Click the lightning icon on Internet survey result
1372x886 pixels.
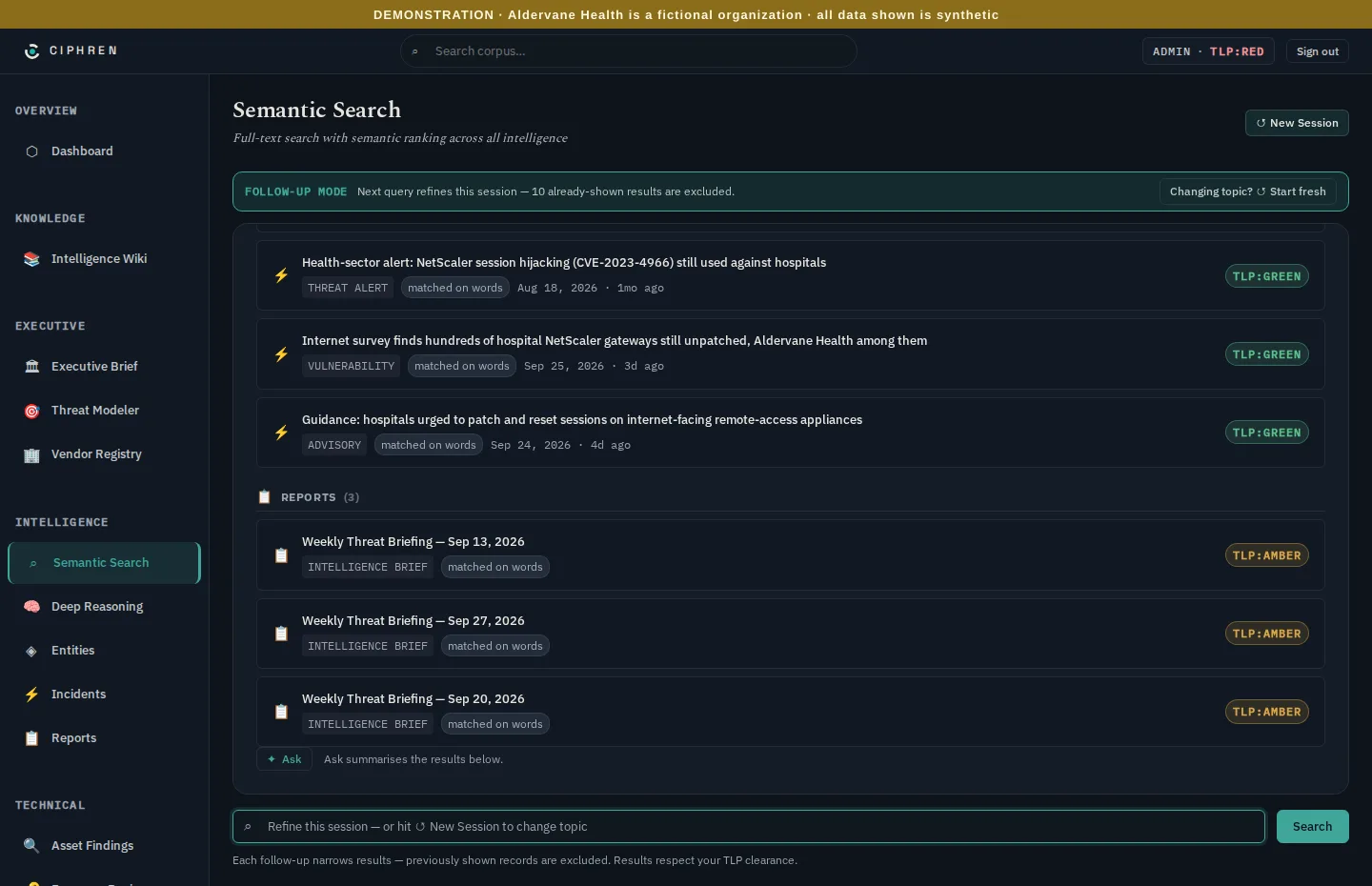tap(281, 354)
